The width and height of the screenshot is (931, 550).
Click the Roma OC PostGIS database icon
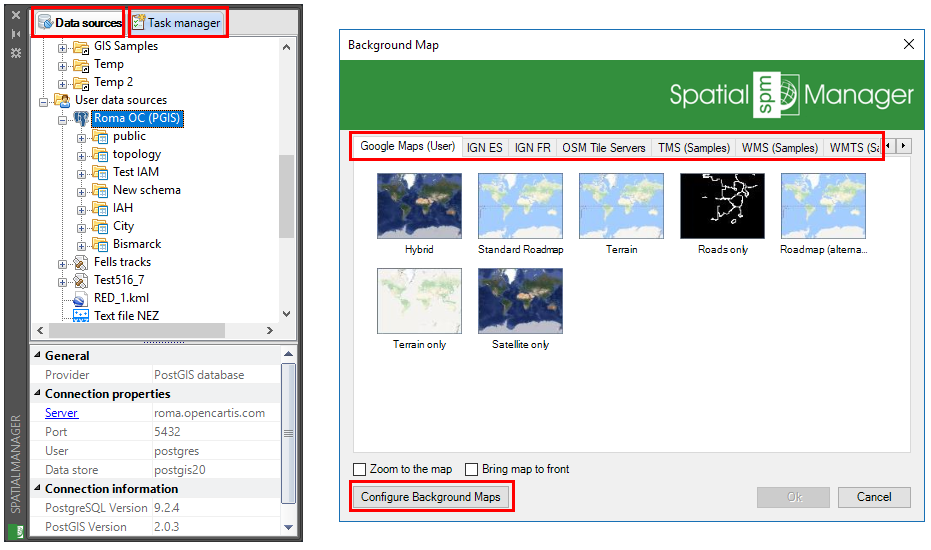(80, 118)
